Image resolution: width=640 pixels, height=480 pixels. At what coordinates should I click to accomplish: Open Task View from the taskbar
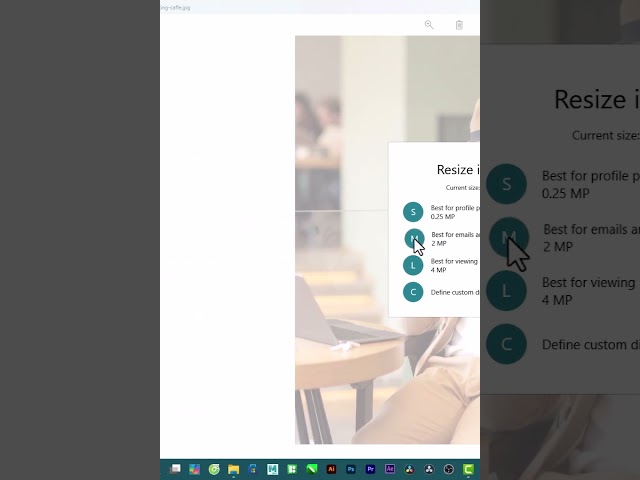(x=175, y=469)
